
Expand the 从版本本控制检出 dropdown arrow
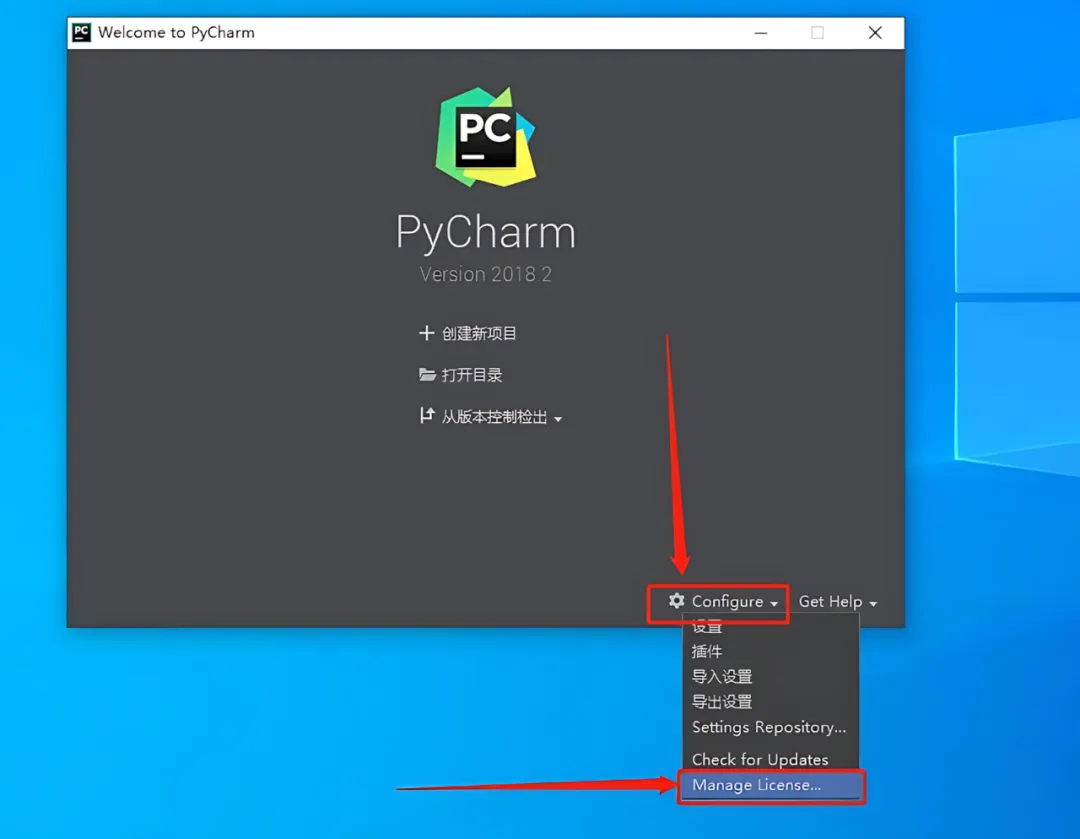click(x=558, y=419)
